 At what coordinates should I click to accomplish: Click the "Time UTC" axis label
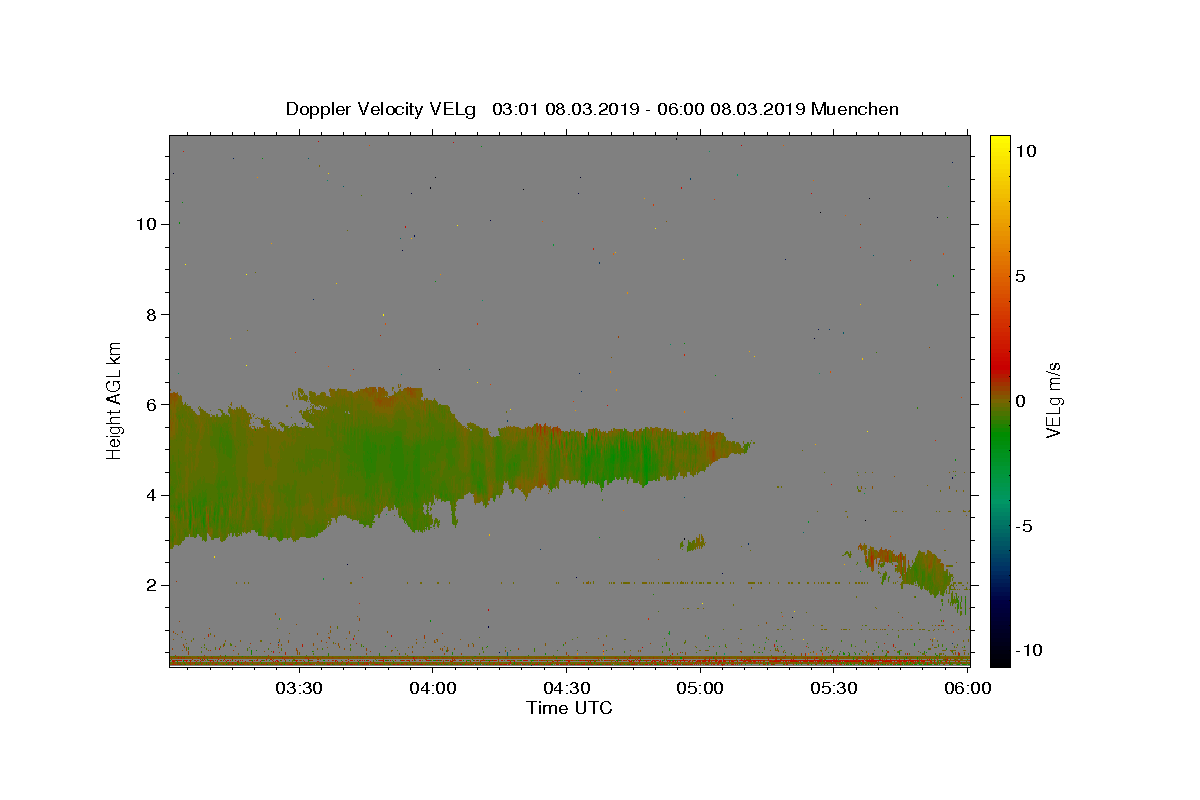(569, 708)
